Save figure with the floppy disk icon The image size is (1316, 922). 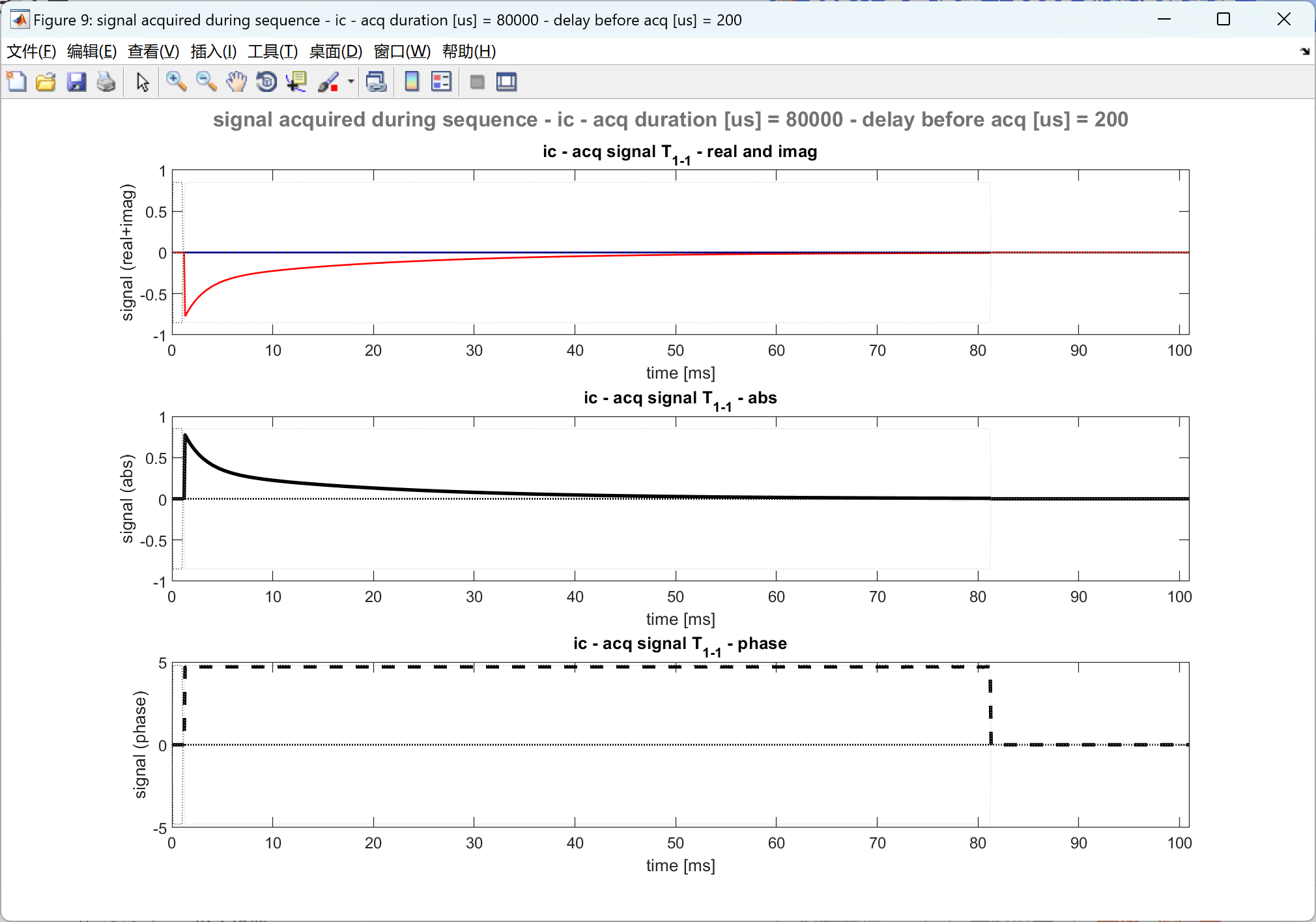point(76,82)
